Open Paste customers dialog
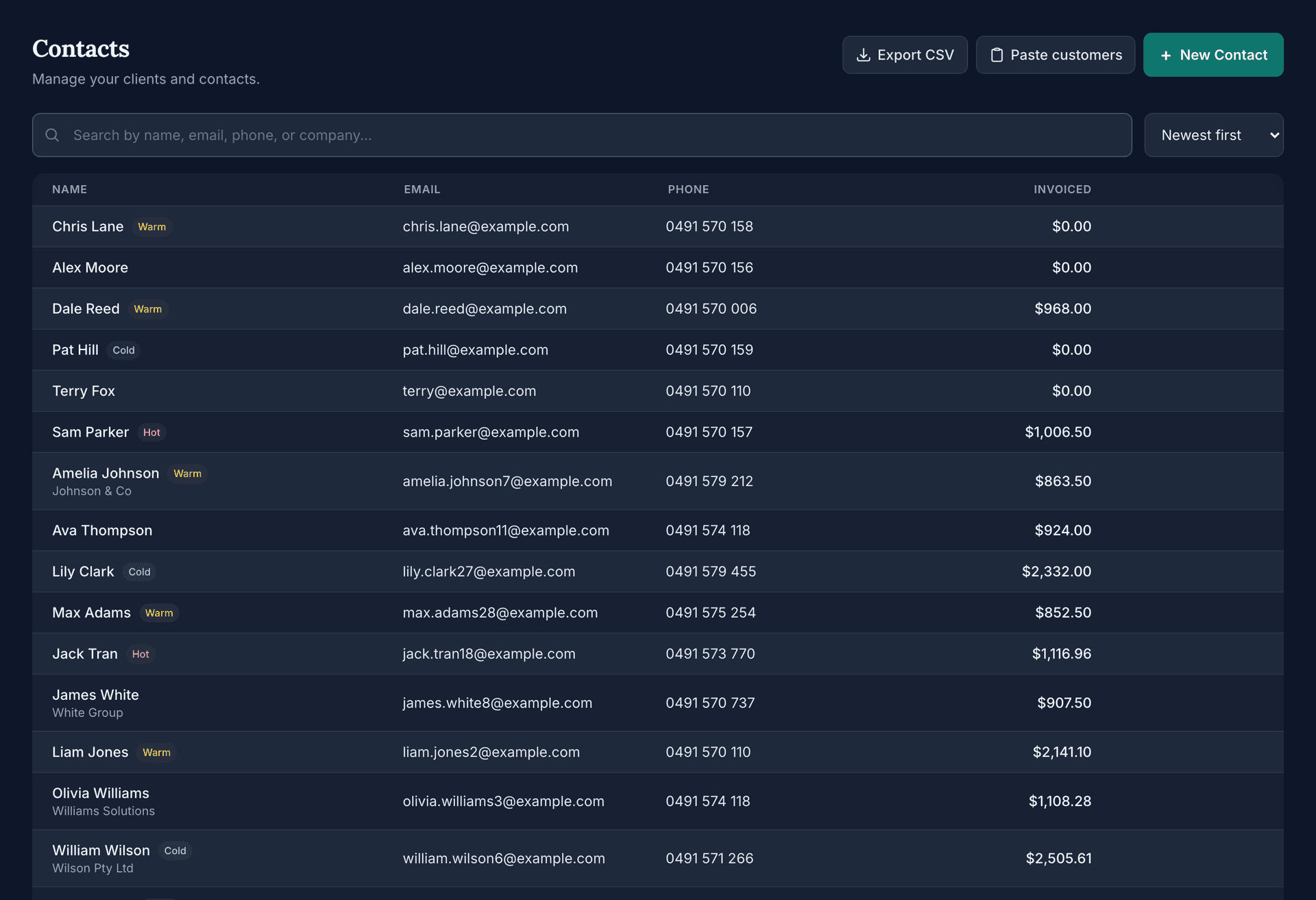This screenshot has height=900, width=1316. click(x=1056, y=55)
